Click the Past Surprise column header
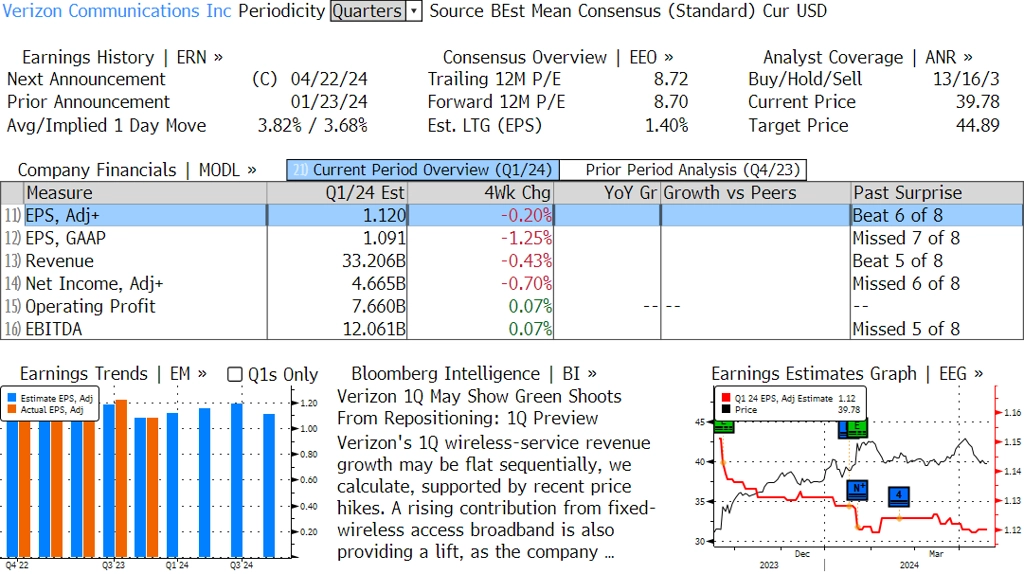The width and height of the screenshot is (1024, 574). [936, 193]
